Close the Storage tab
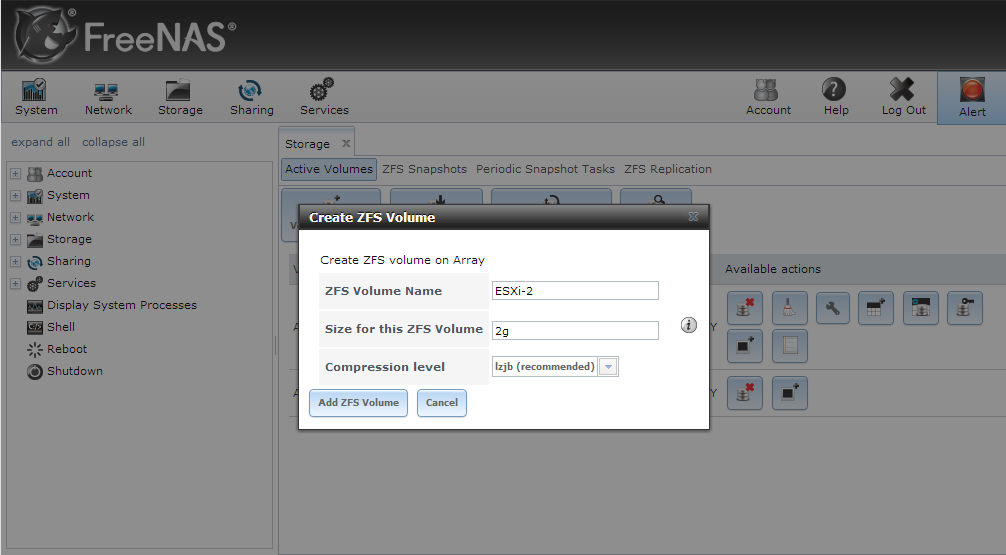The image size is (1006, 555). 346,144
